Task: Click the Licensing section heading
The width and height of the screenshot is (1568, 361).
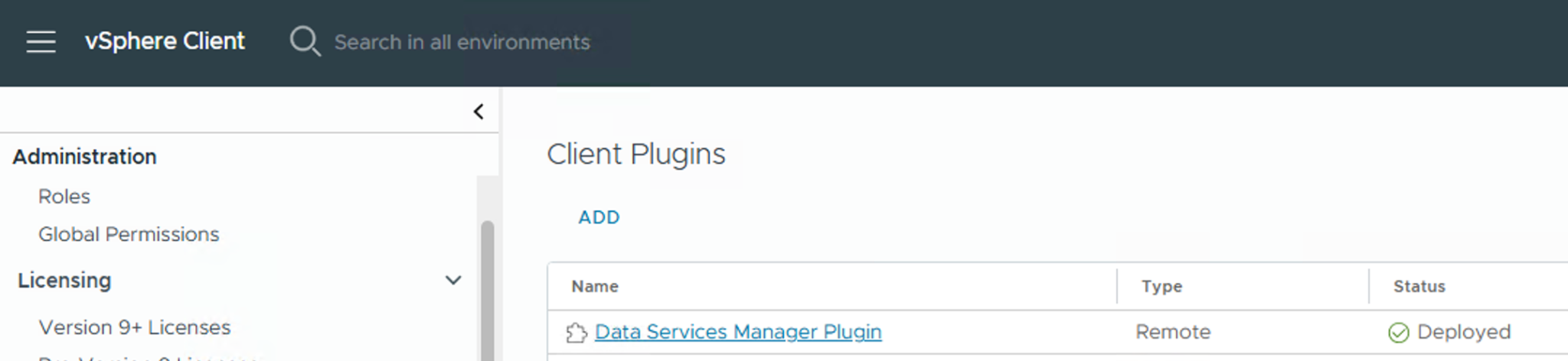Action: [64, 281]
